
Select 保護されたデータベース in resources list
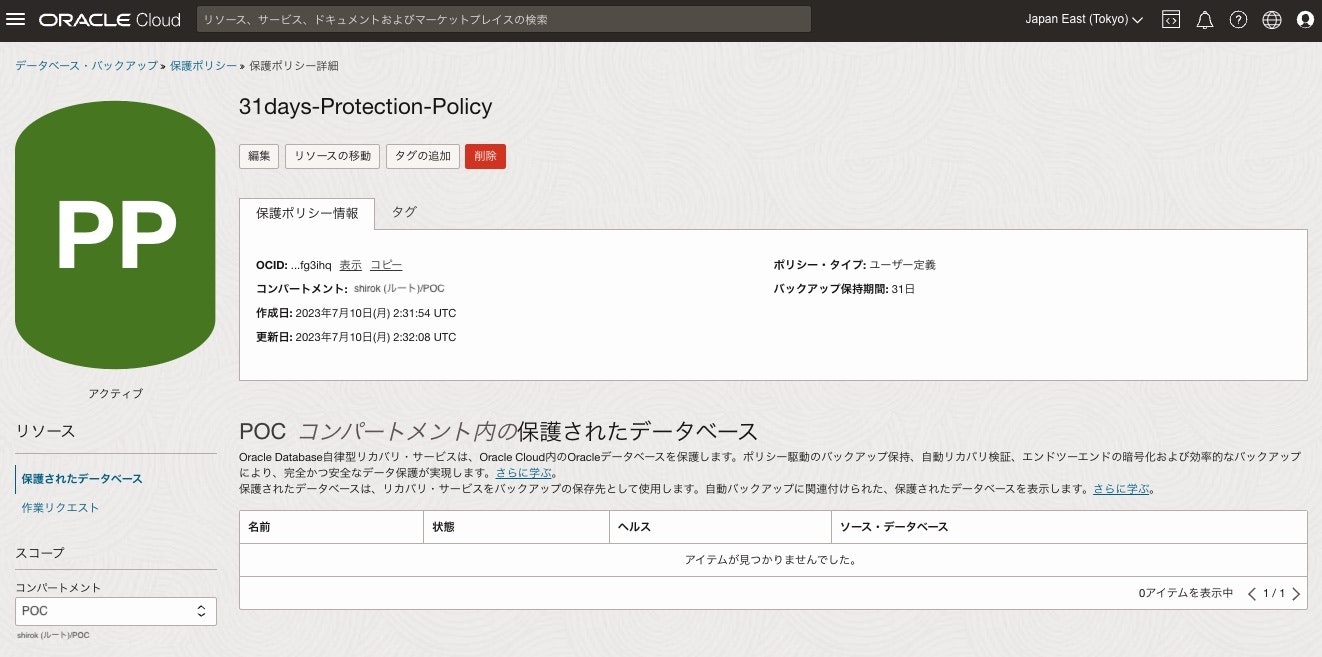pos(82,479)
